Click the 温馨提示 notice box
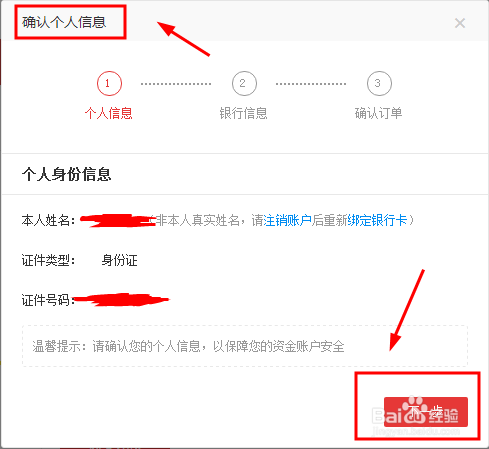The width and height of the screenshot is (489, 449). click(245, 346)
